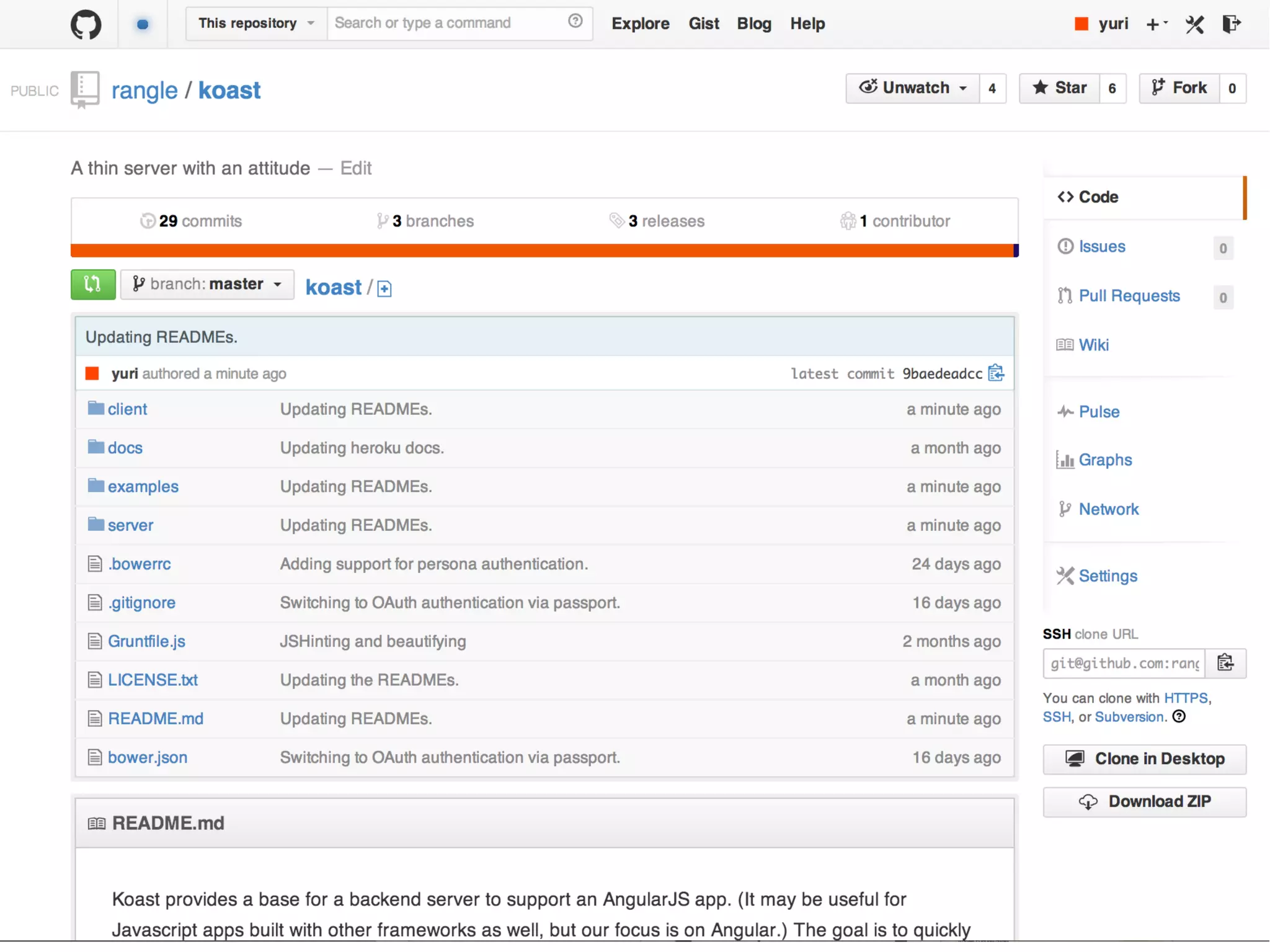Image resolution: width=1270 pixels, height=952 pixels.
Task: Copy the SSH clone URL to clipboard
Action: coord(1225,663)
